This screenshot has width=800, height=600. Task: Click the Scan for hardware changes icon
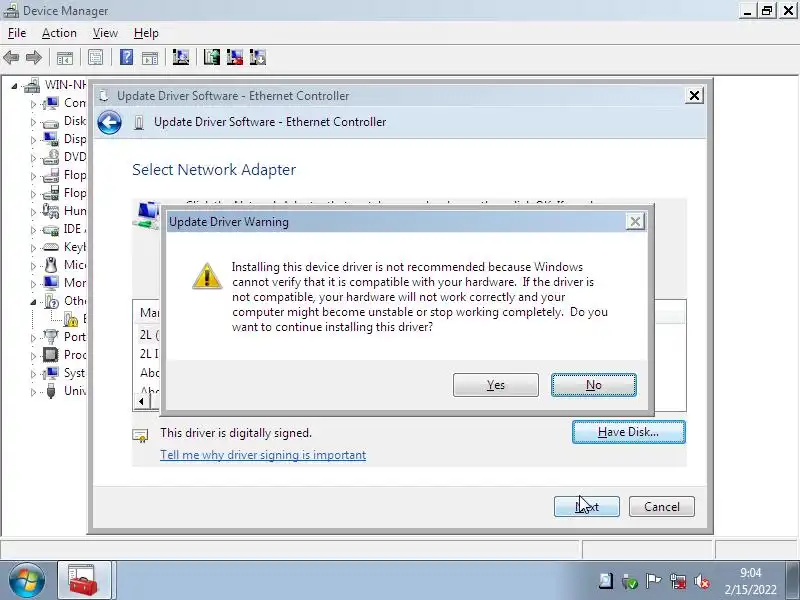pos(181,57)
